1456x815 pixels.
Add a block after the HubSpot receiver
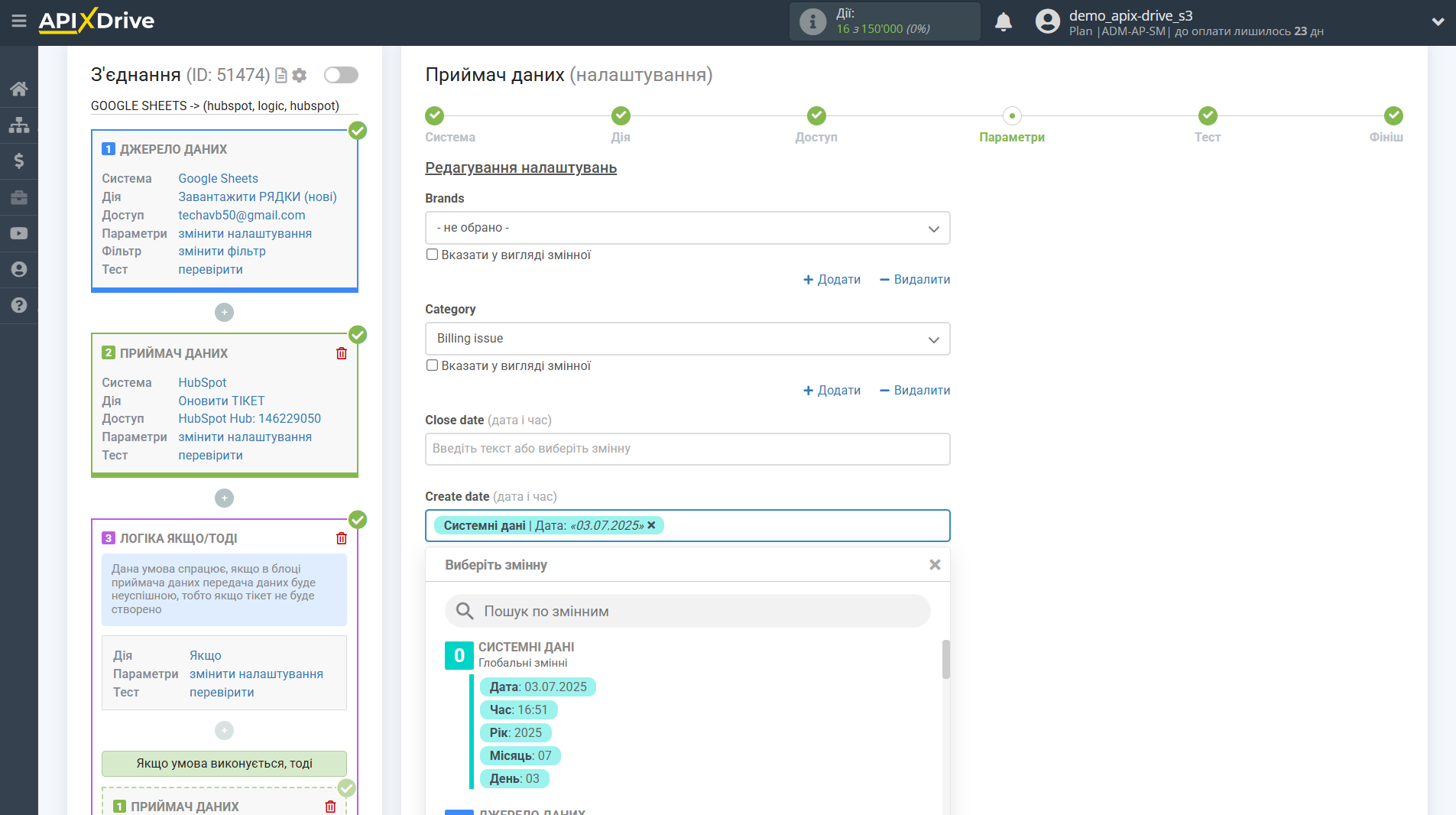tap(224, 498)
